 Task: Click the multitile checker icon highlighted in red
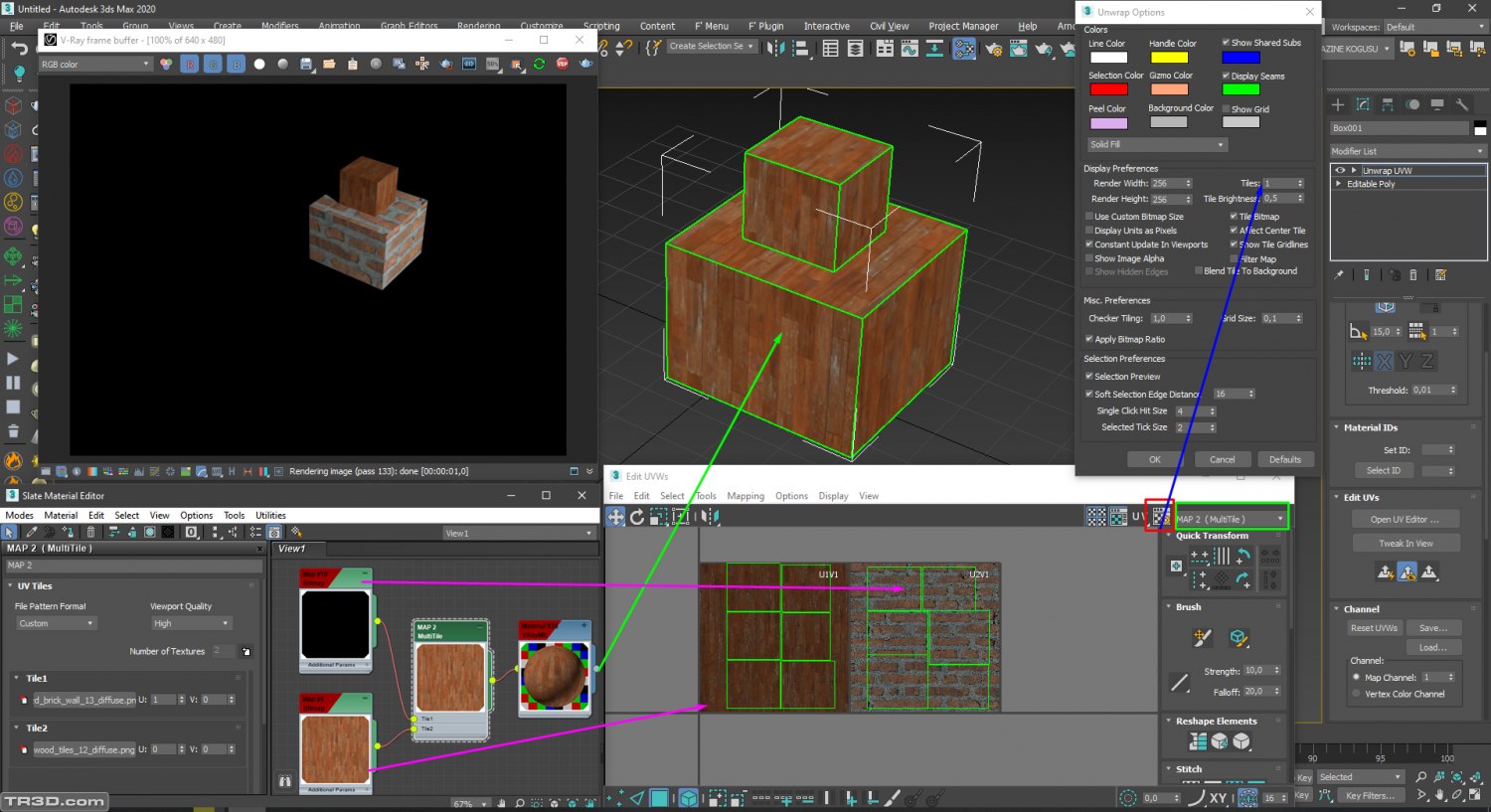1160,517
